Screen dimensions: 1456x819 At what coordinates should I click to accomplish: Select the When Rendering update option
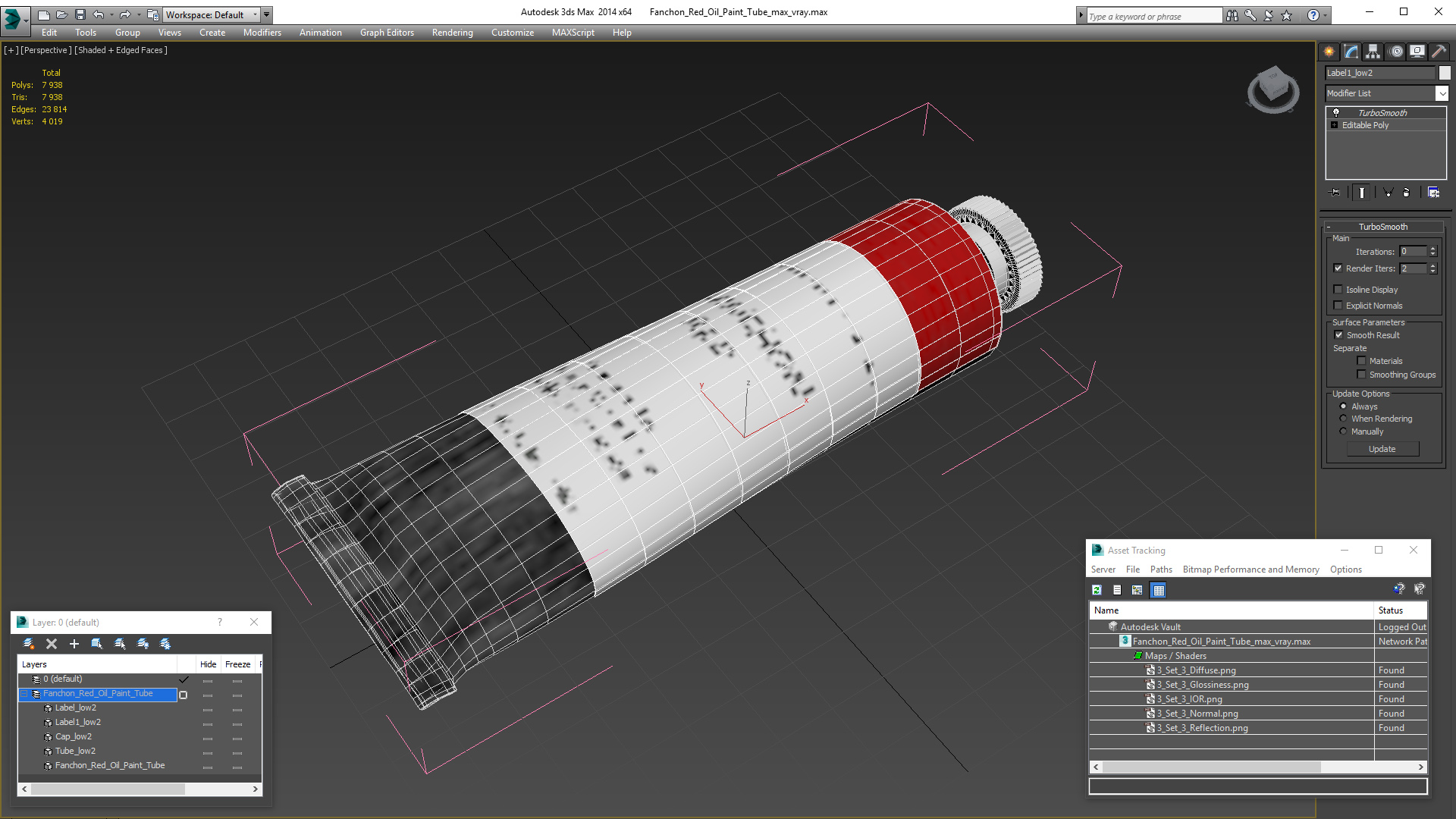[x=1343, y=419]
